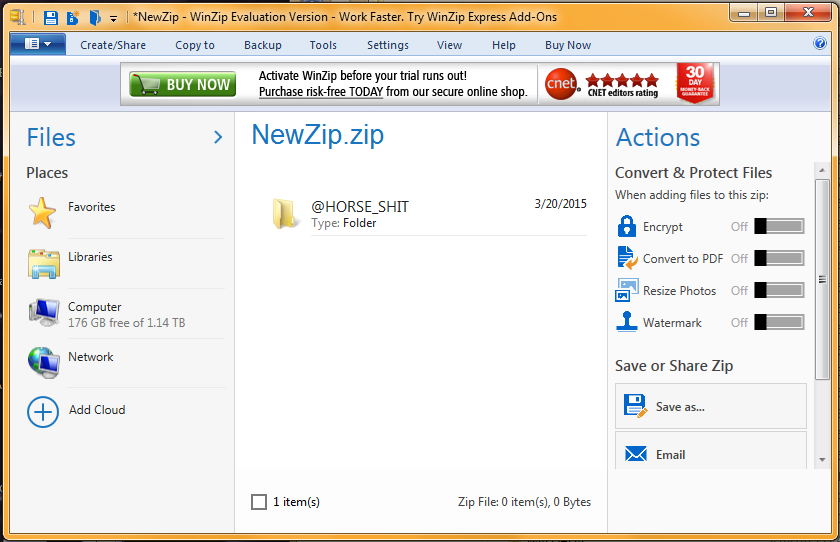
Task: Click the Save or Share Zip heading
Action: (x=674, y=366)
